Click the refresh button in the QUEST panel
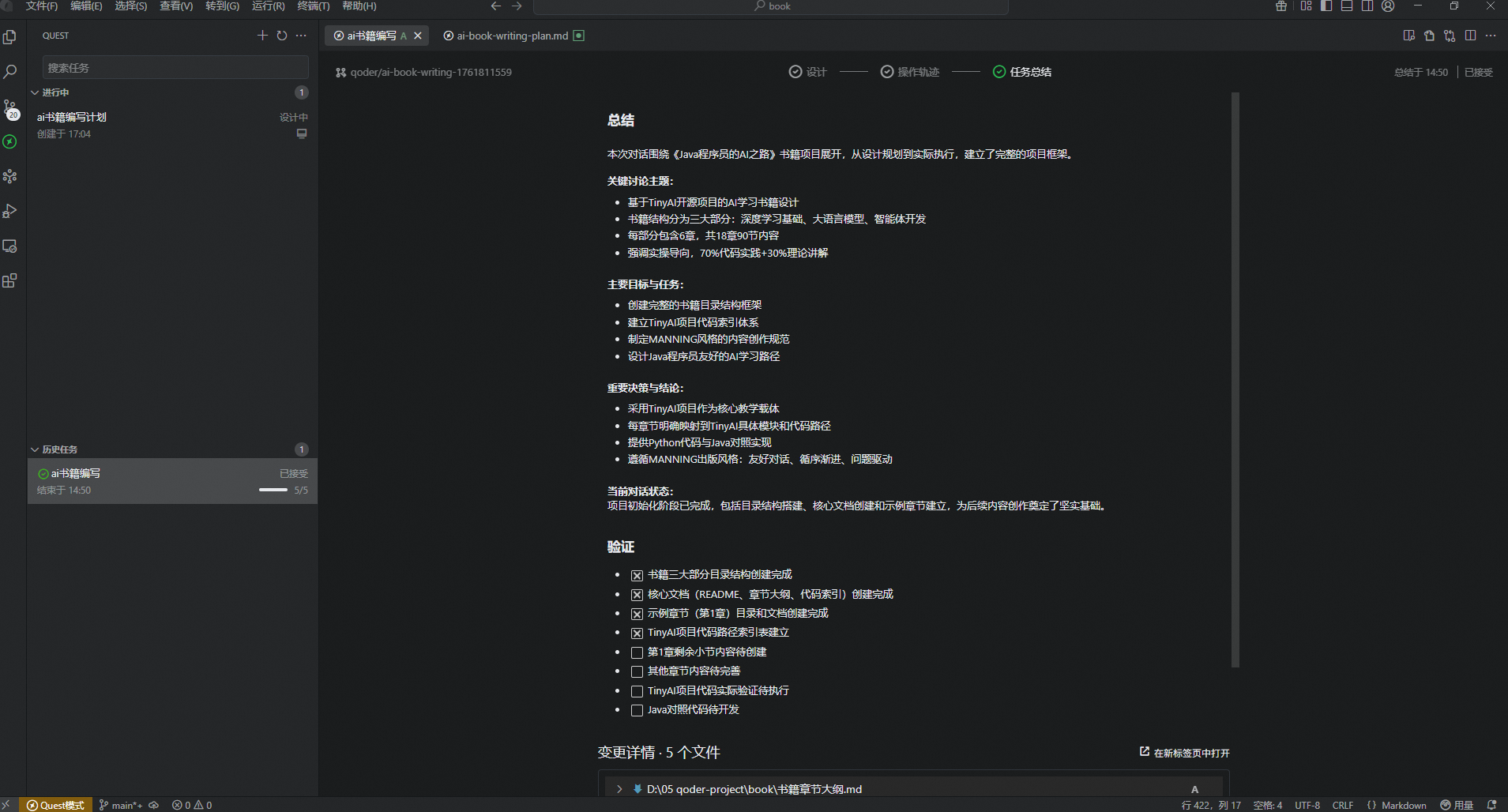This screenshot has width=1508, height=812. 282,35
